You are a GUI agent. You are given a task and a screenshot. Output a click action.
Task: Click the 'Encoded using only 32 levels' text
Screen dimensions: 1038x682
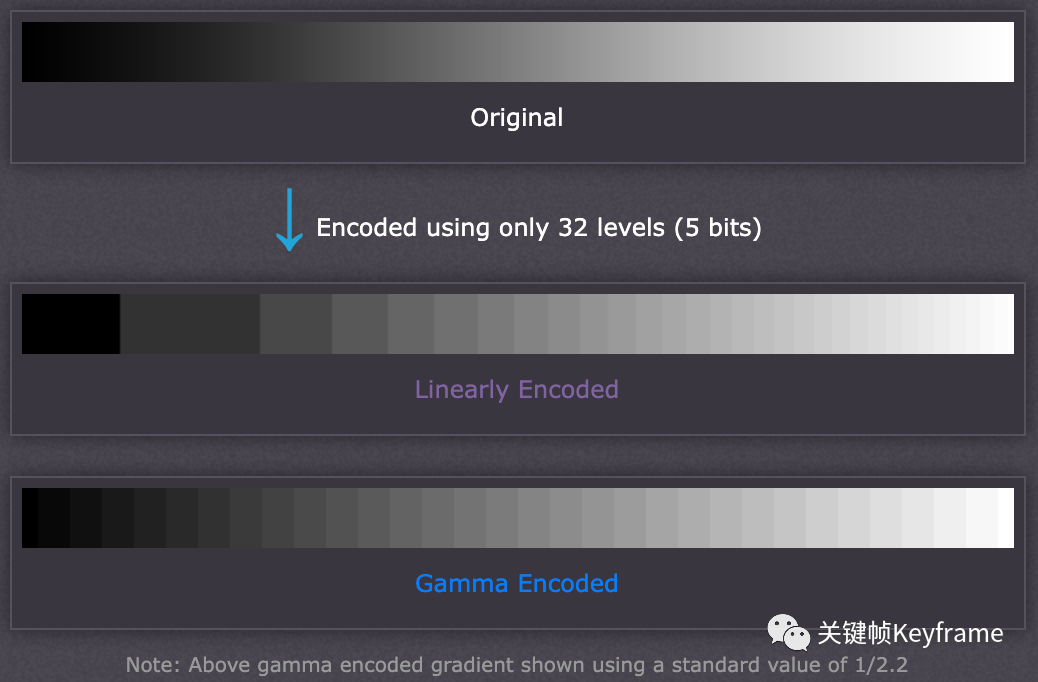coord(490,228)
